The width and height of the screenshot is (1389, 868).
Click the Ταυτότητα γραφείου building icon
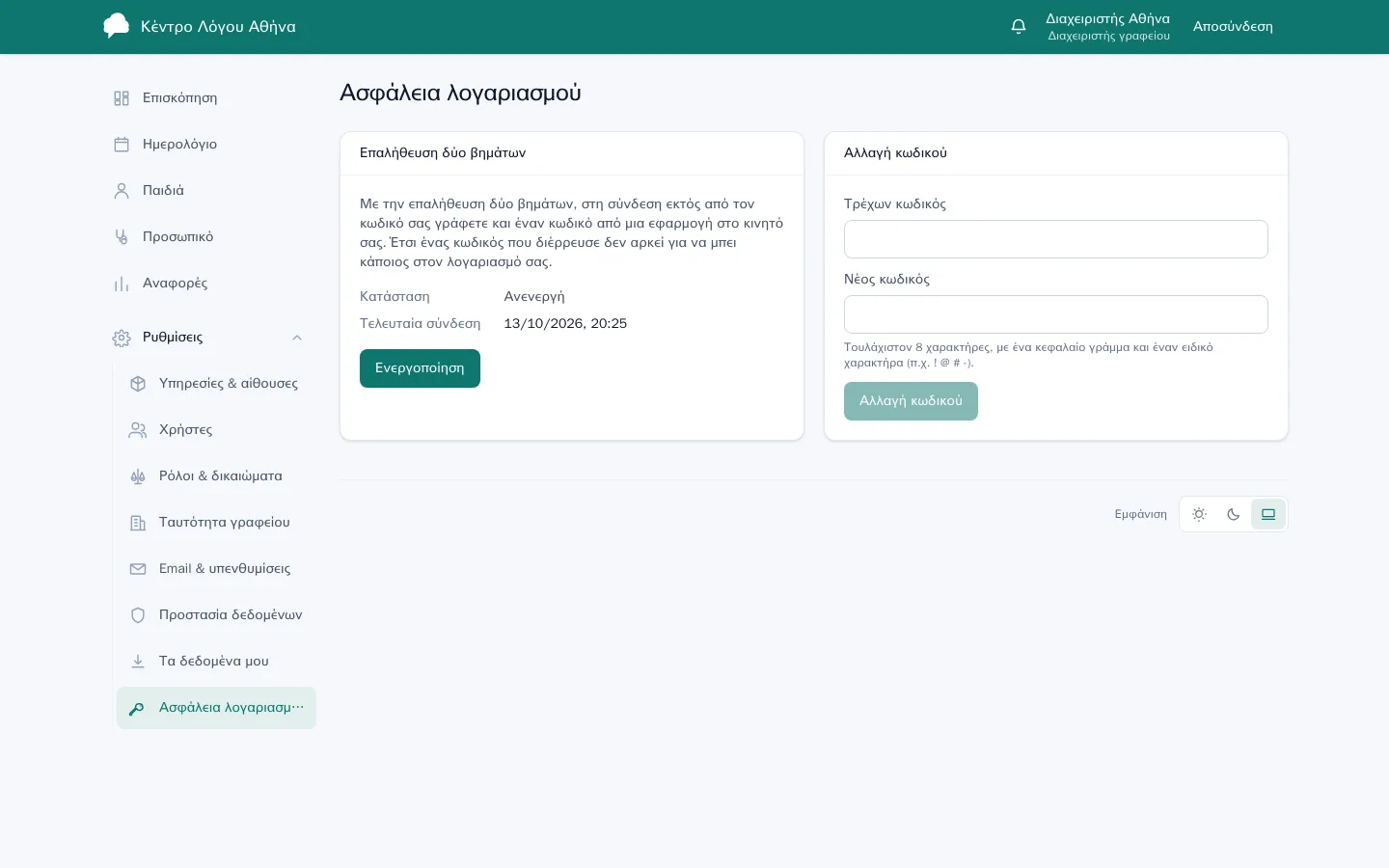coord(138,523)
